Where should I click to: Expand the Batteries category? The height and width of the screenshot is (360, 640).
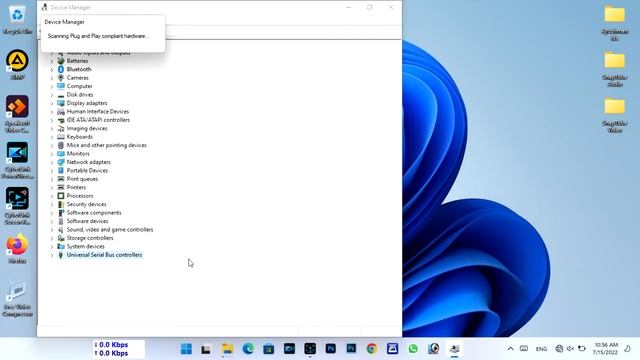[x=52, y=61]
